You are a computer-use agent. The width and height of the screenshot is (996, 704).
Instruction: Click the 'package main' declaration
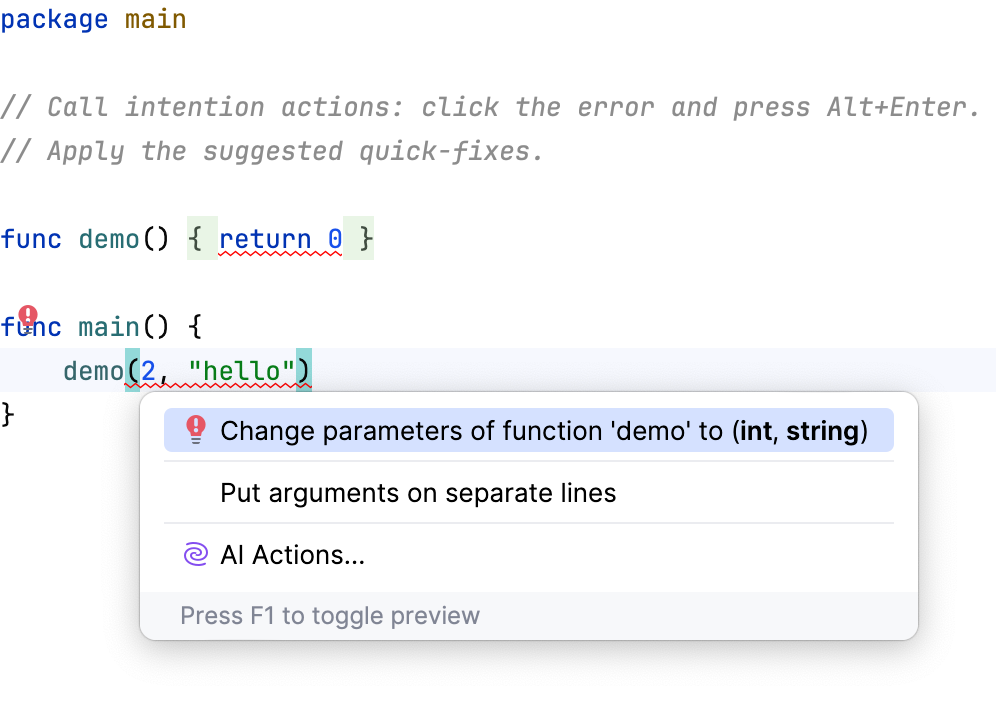click(93, 18)
